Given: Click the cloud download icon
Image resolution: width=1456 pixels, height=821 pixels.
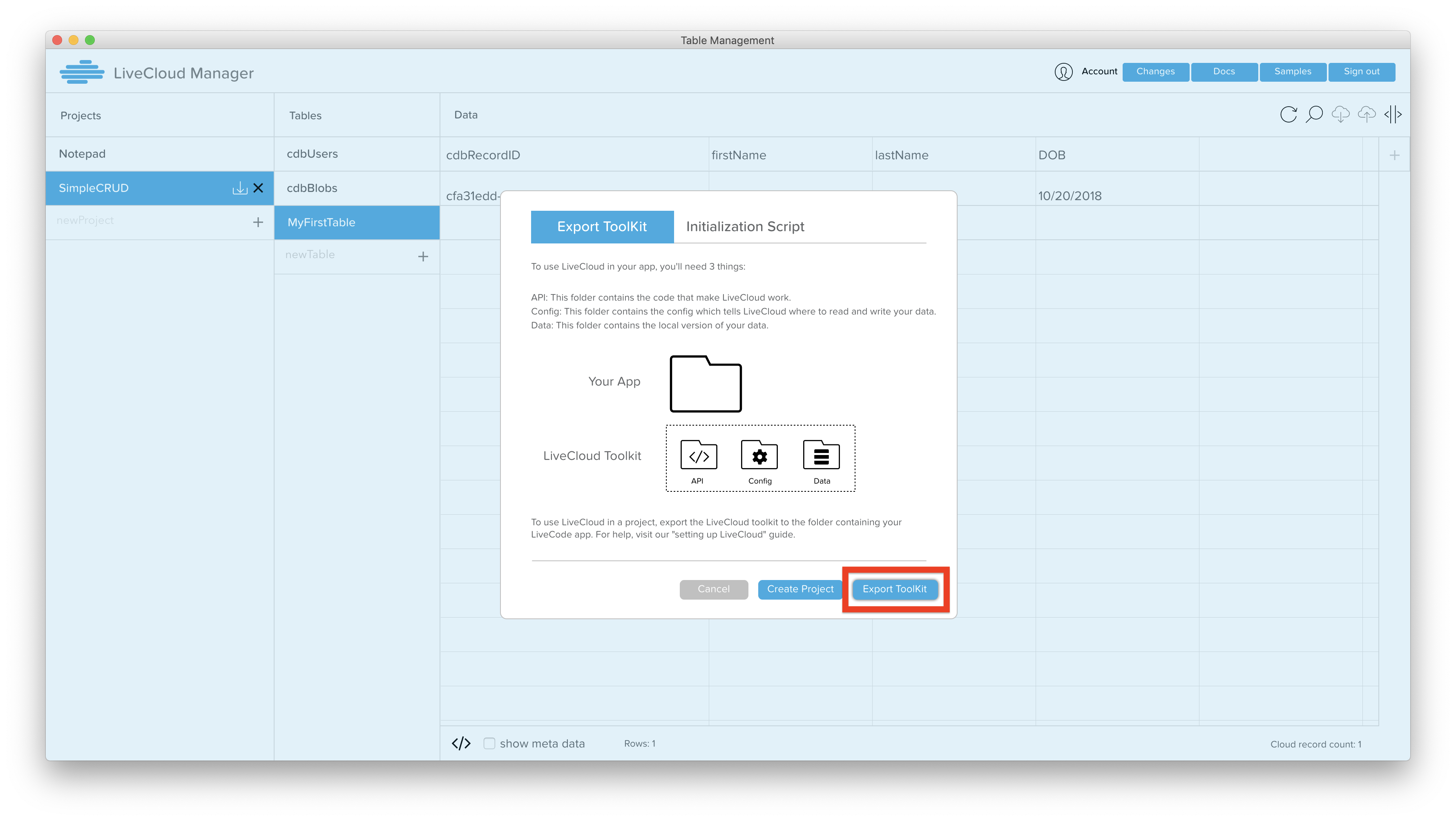Looking at the screenshot, I should 1340,115.
